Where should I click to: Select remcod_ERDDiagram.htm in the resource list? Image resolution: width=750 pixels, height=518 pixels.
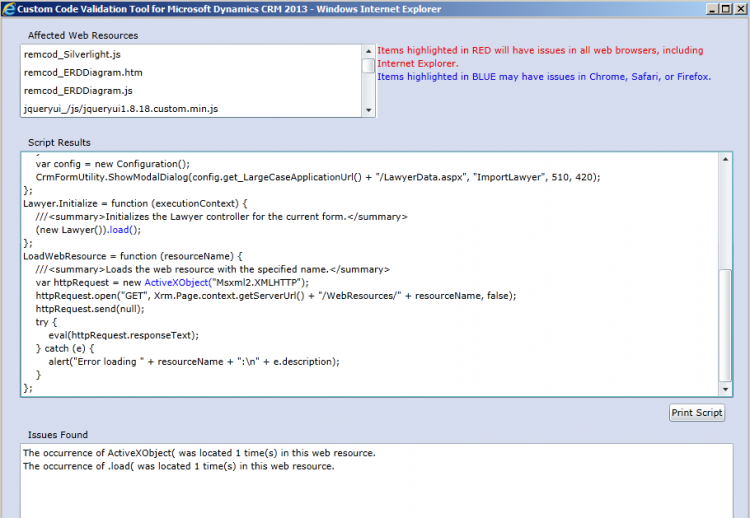83,73
